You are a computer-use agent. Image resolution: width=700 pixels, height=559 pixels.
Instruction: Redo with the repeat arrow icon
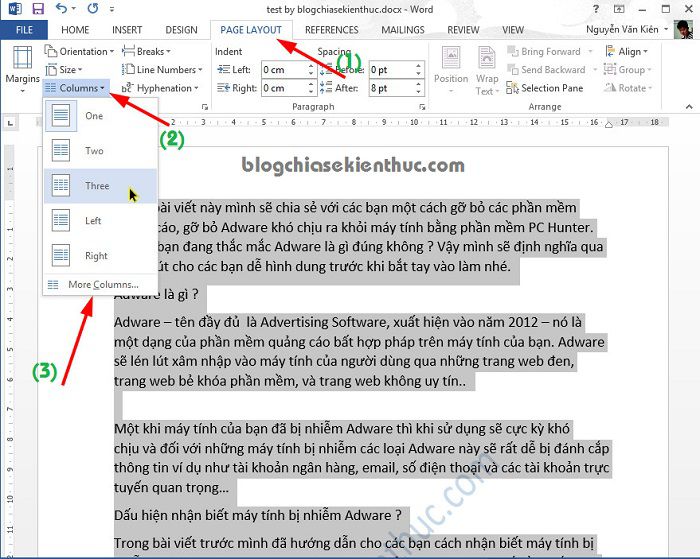93,8
